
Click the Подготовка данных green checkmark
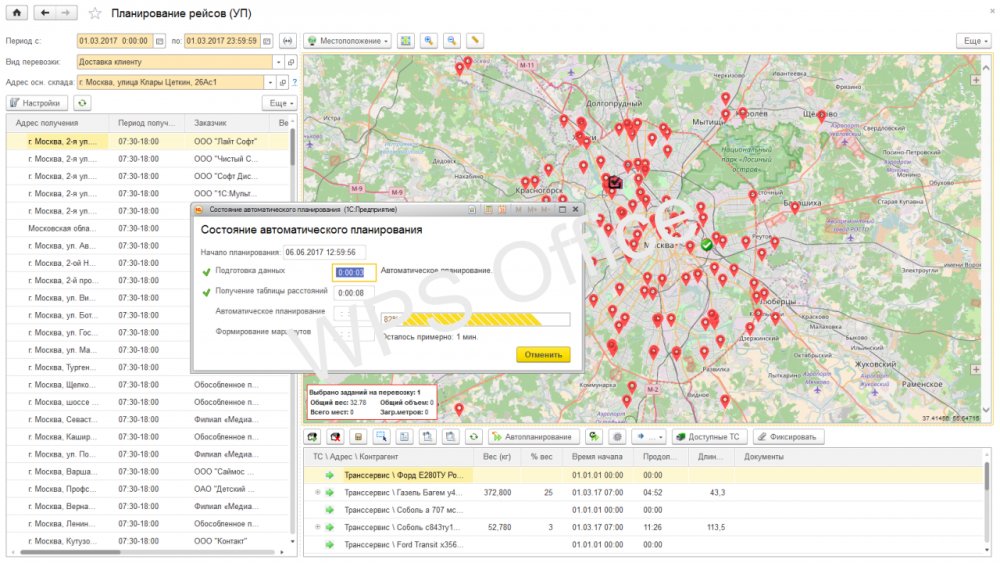pos(207,272)
